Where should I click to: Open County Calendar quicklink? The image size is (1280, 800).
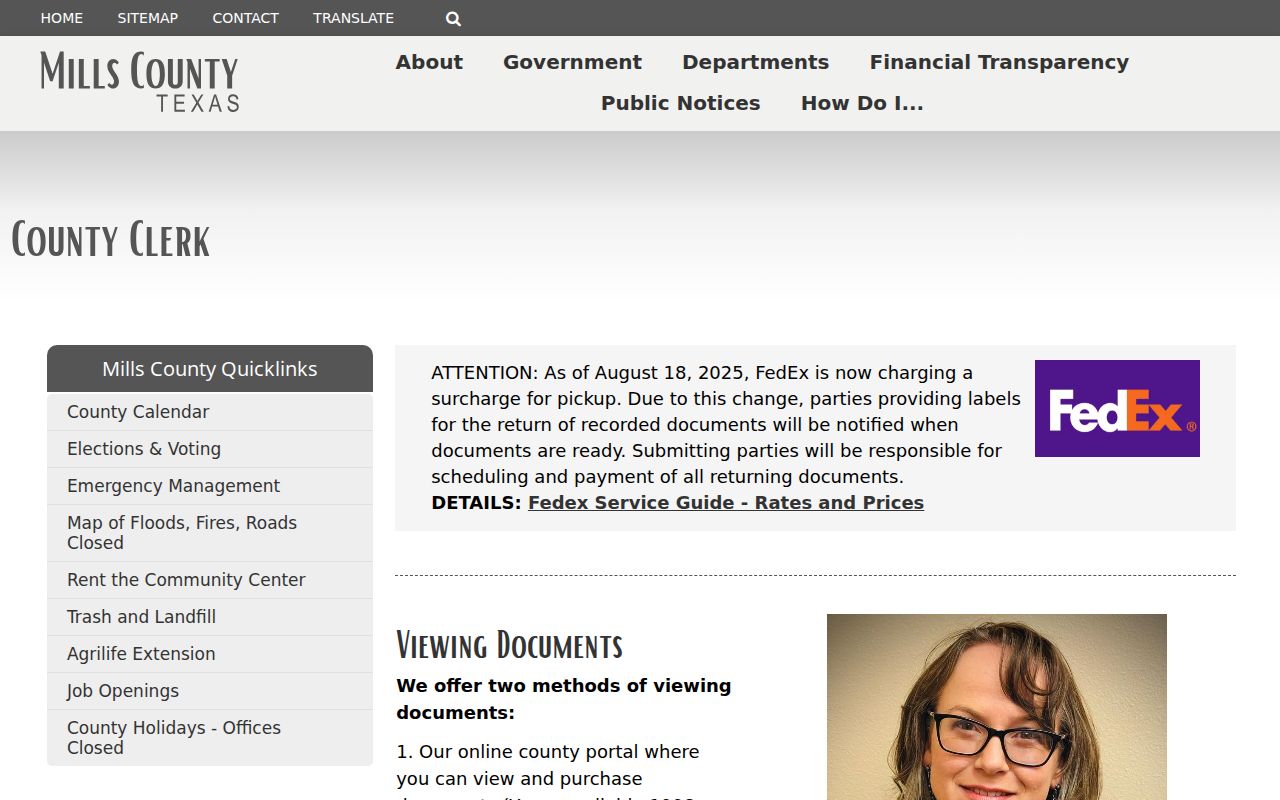click(210, 412)
